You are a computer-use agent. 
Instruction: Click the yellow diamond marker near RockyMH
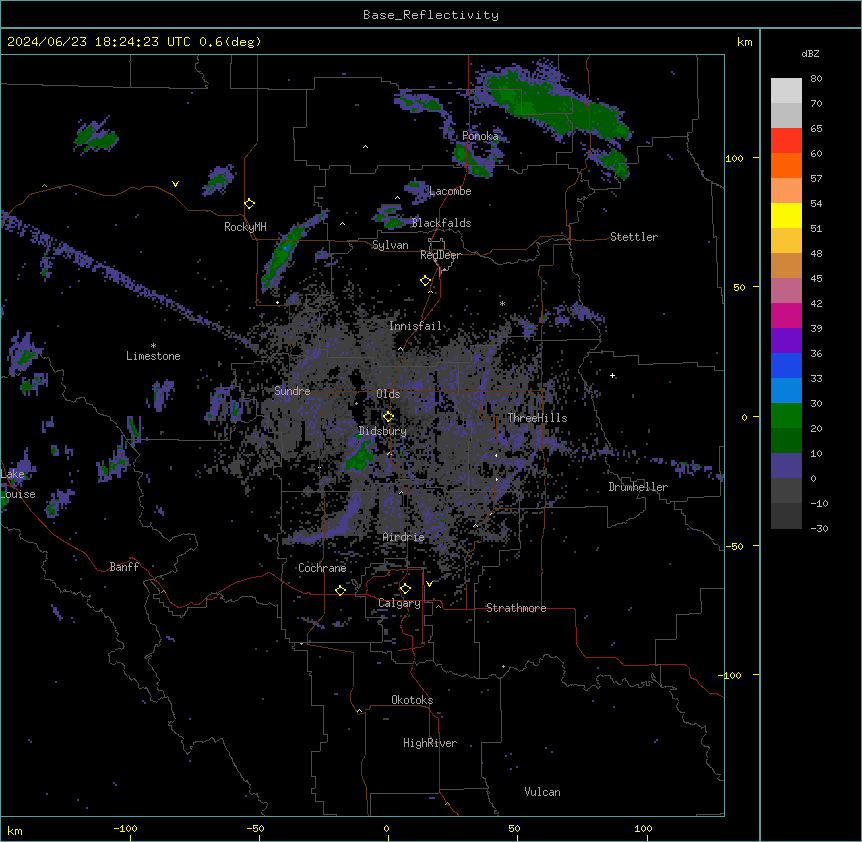[250, 204]
